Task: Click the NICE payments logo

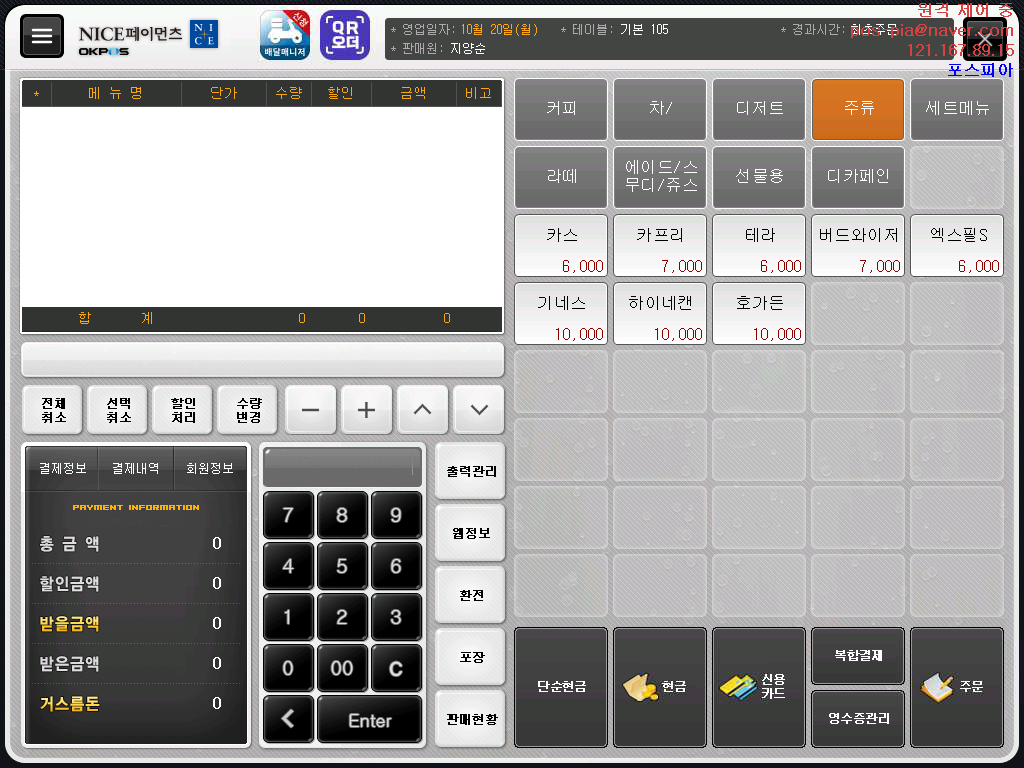Action: click(148, 36)
